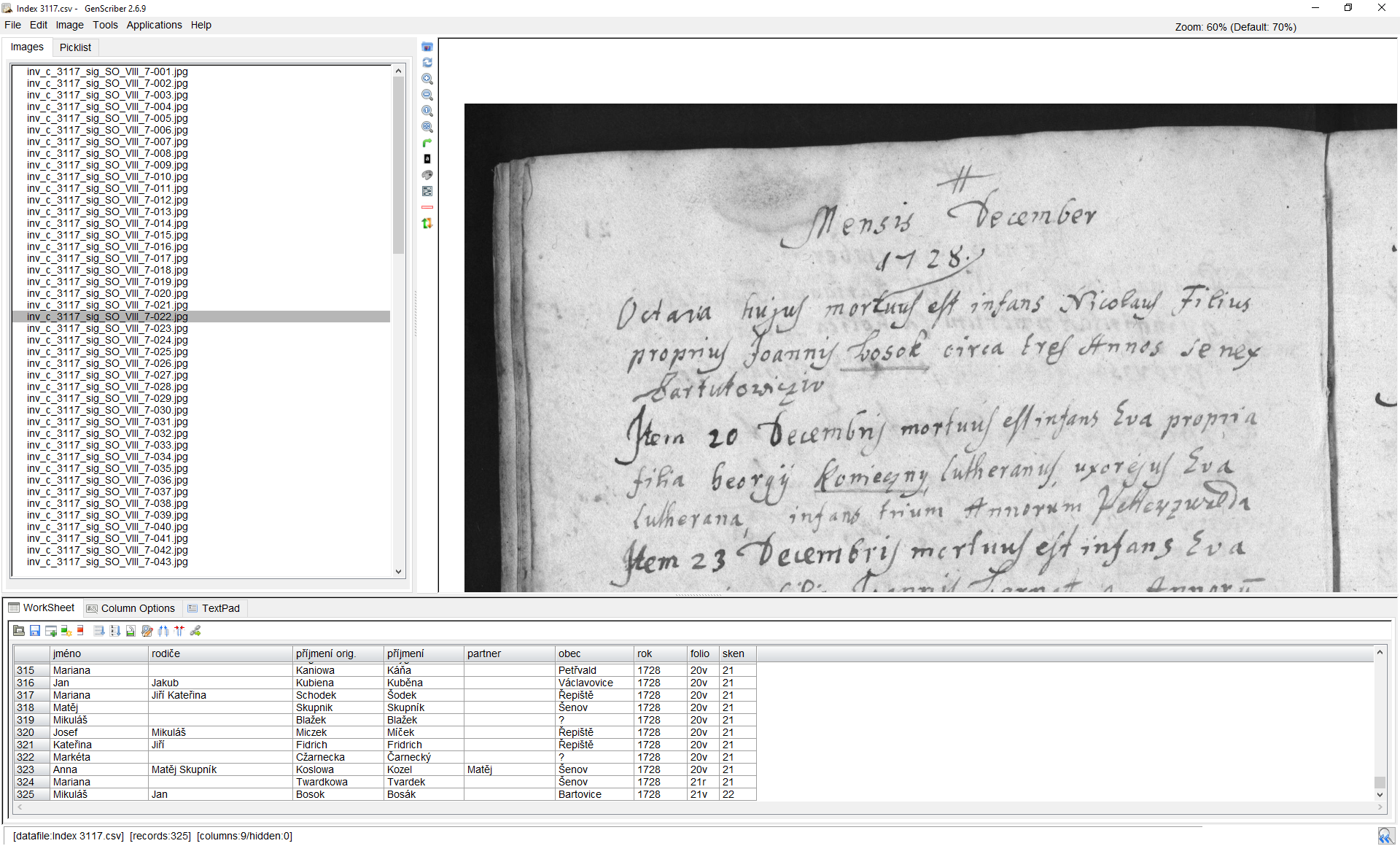Switch to the Picklist tab

tap(75, 47)
